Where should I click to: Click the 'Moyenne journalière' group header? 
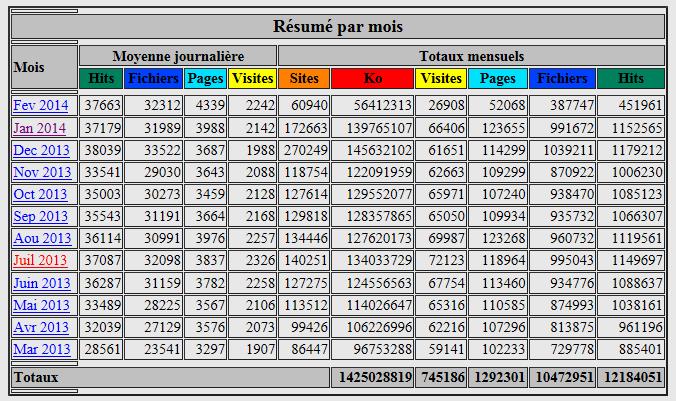click(x=178, y=56)
